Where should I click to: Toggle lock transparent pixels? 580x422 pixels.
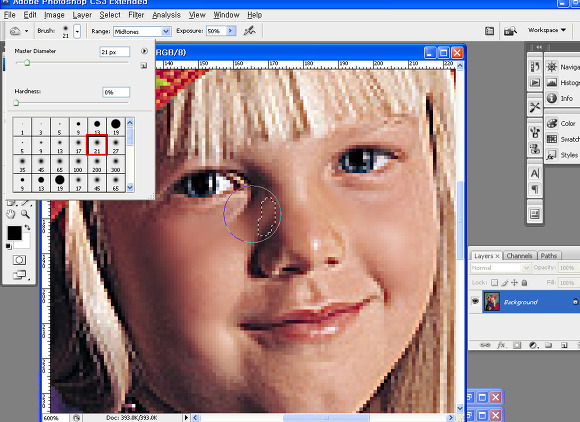click(495, 283)
